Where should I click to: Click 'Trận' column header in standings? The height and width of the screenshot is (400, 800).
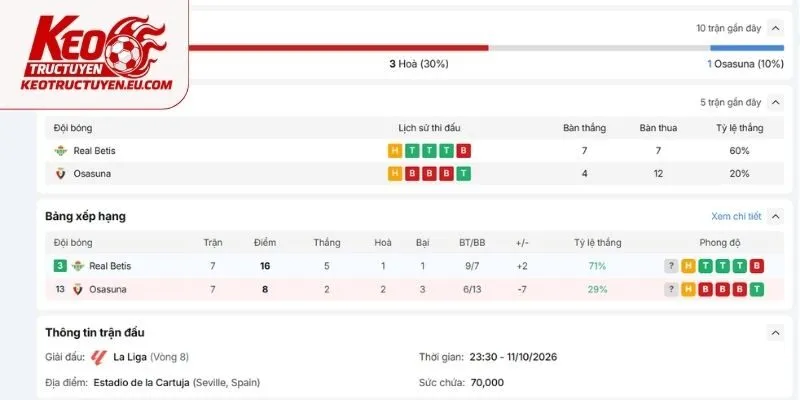pos(213,243)
